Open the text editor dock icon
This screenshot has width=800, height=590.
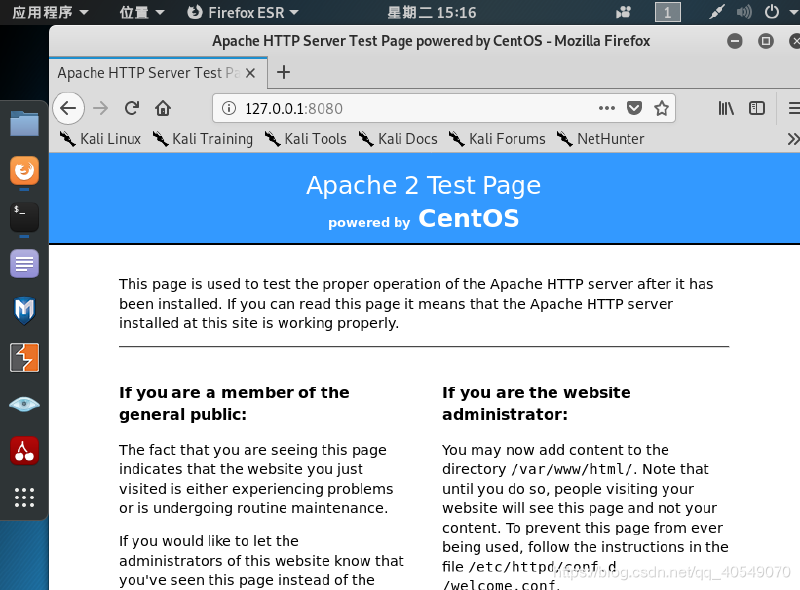[24, 264]
